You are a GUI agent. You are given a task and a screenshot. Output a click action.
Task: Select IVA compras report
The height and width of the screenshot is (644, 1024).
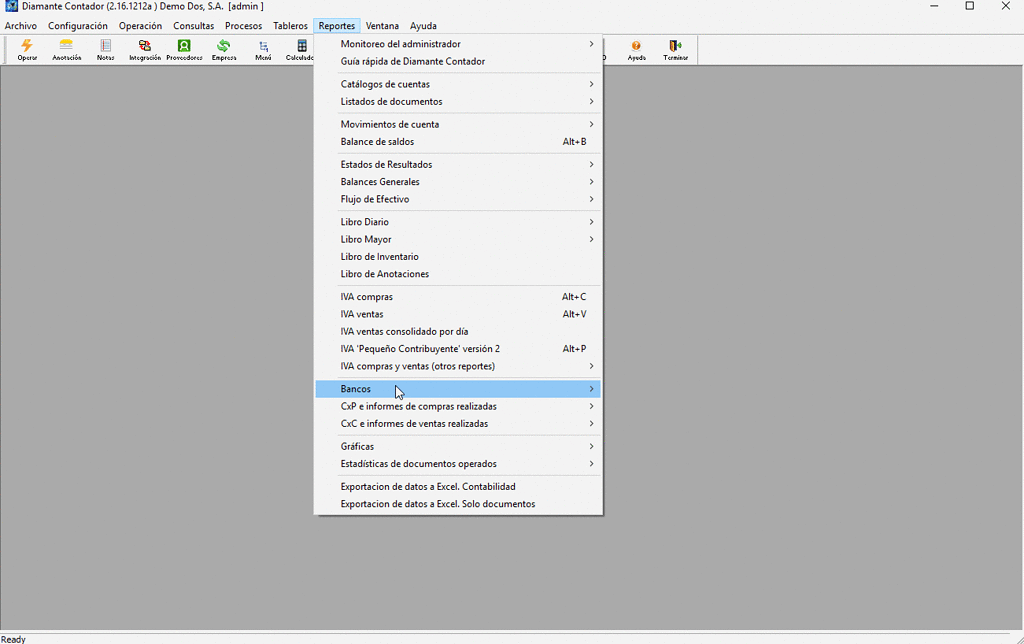coord(458,297)
